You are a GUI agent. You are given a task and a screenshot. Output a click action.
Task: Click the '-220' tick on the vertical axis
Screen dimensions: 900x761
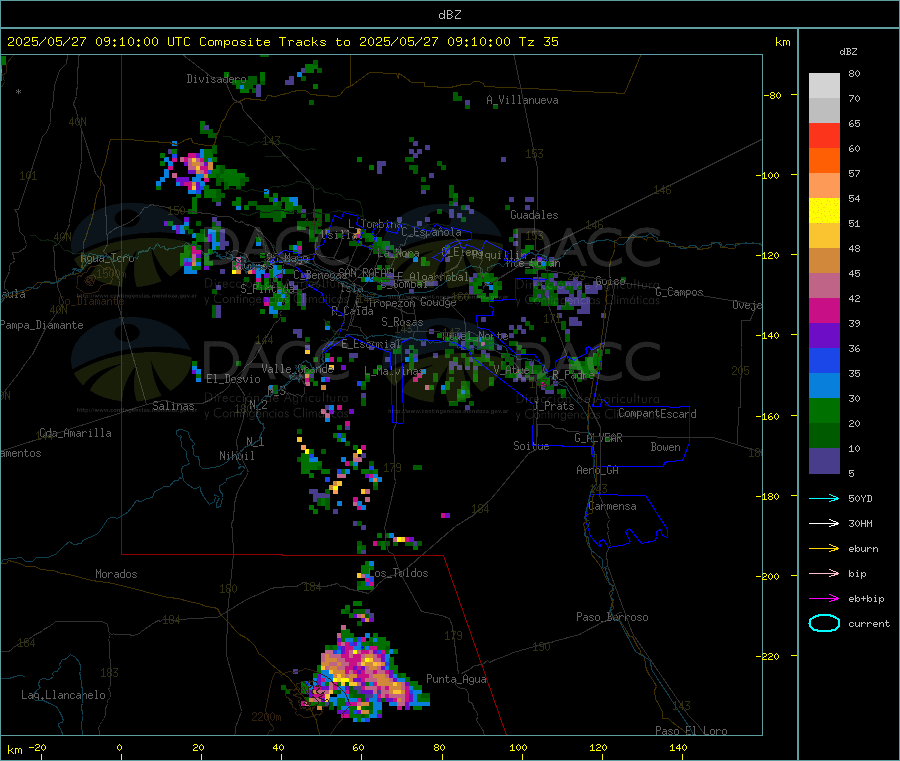click(x=770, y=657)
